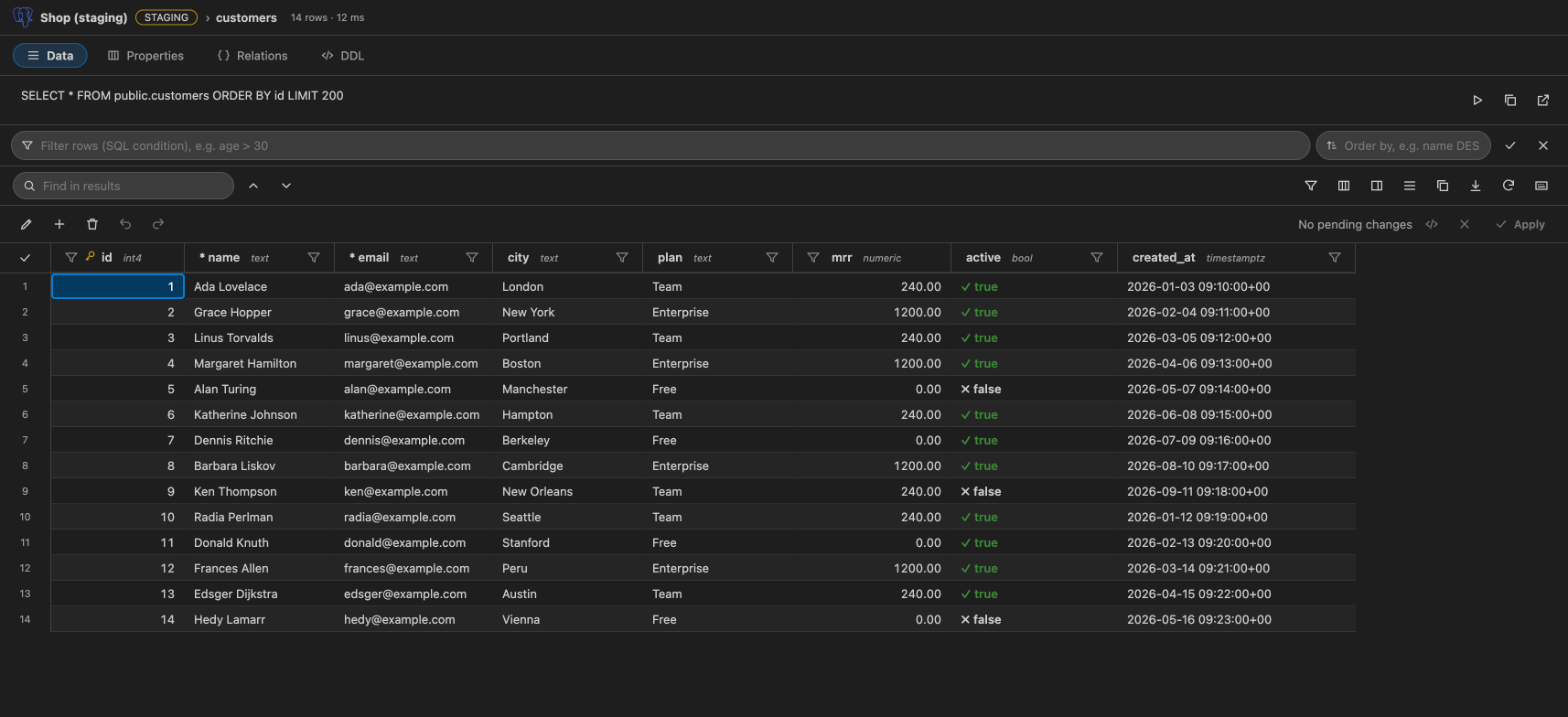This screenshot has height=717, width=1568.
Task: Toggle active false for Ken Thompson
Action: (x=1034, y=491)
